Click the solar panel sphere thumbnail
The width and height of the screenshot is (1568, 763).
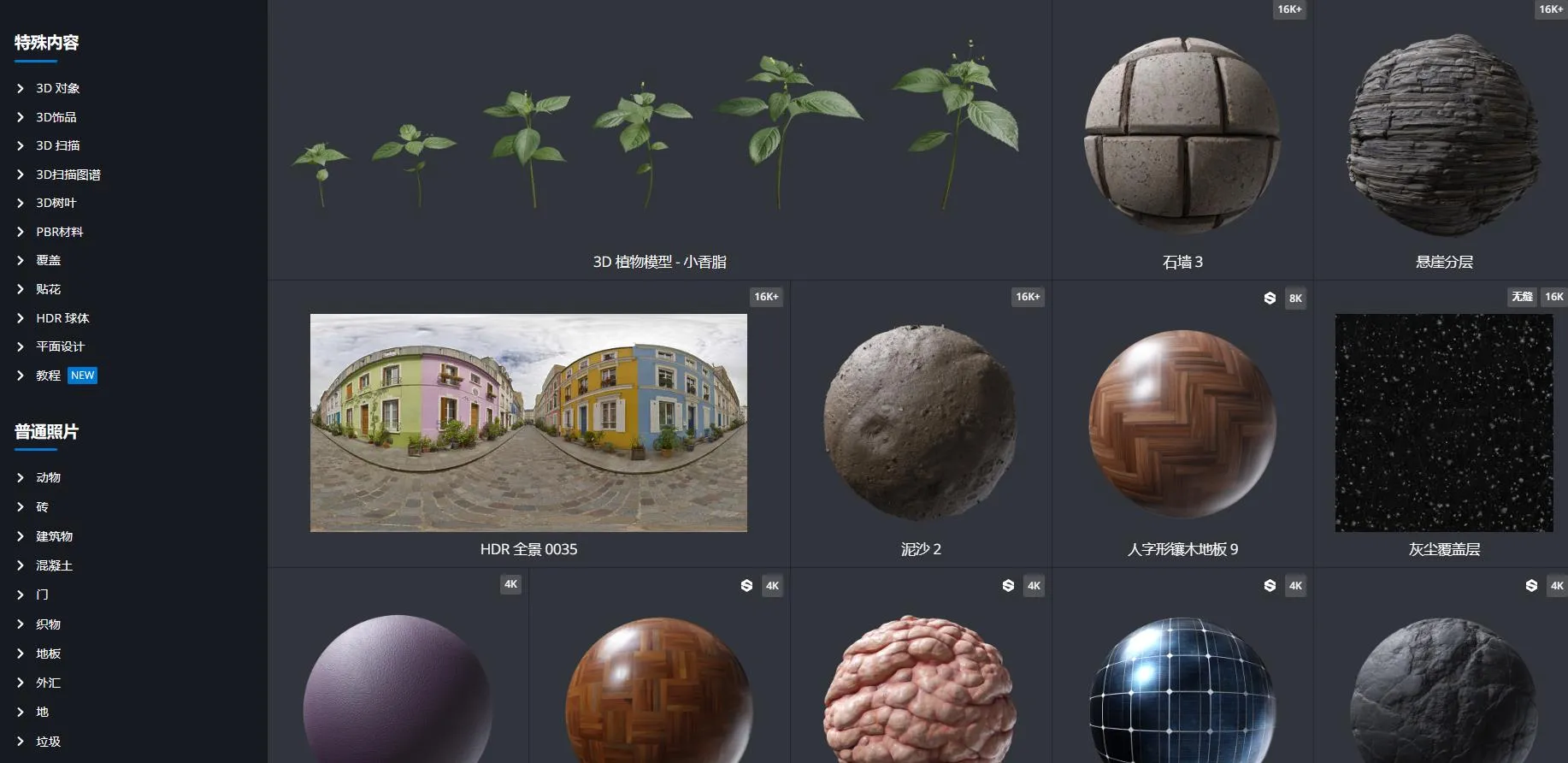pyautogui.click(x=1182, y=689)
